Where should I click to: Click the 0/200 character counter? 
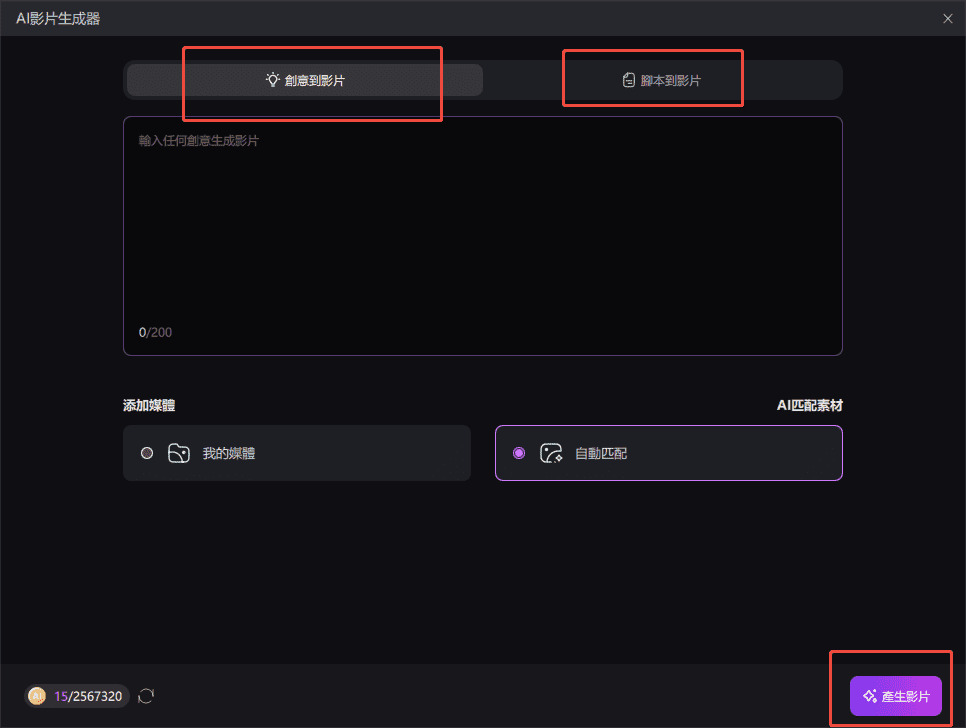155,332
